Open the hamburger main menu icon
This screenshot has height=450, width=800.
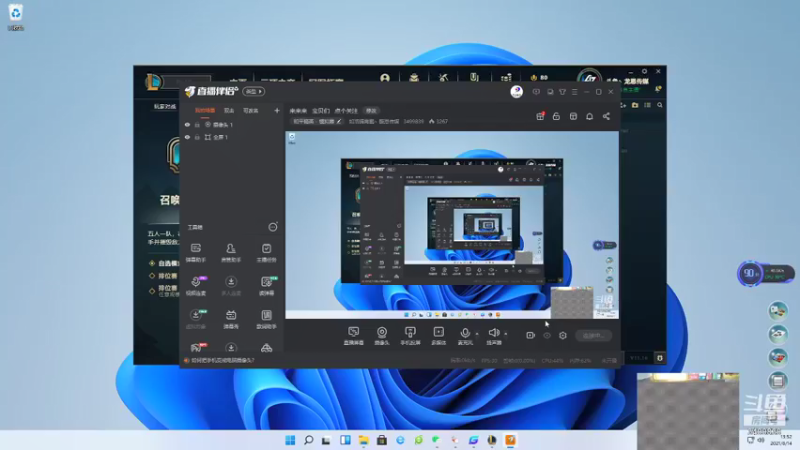[x=574, y=92]
